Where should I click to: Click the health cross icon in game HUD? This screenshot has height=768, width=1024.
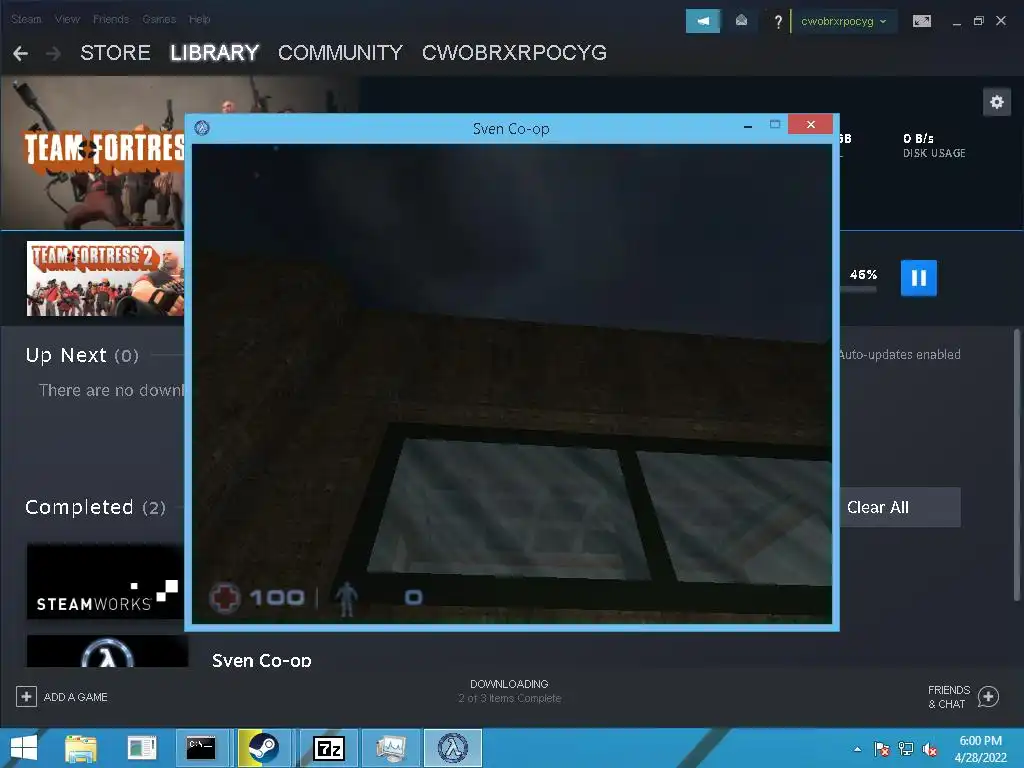point(225,598)
